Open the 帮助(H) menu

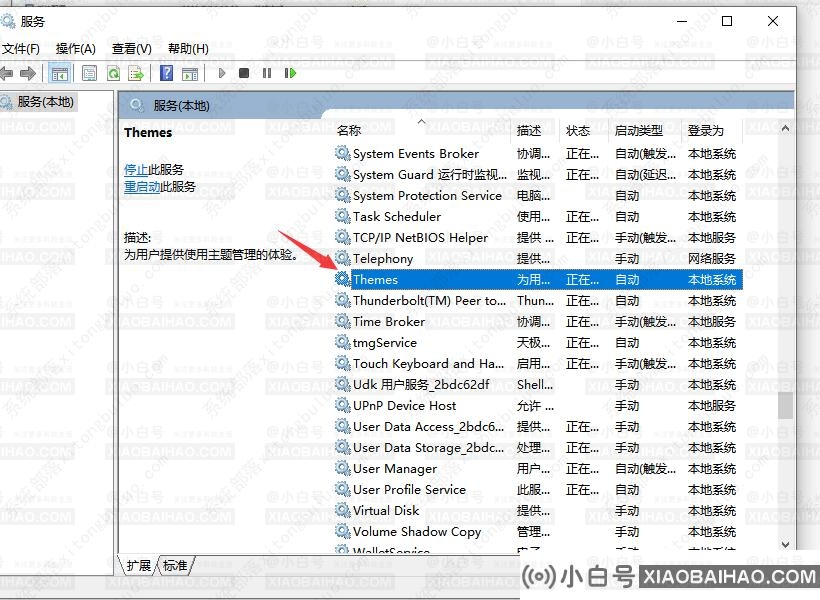pyautogui.click(x=188, y=49)
